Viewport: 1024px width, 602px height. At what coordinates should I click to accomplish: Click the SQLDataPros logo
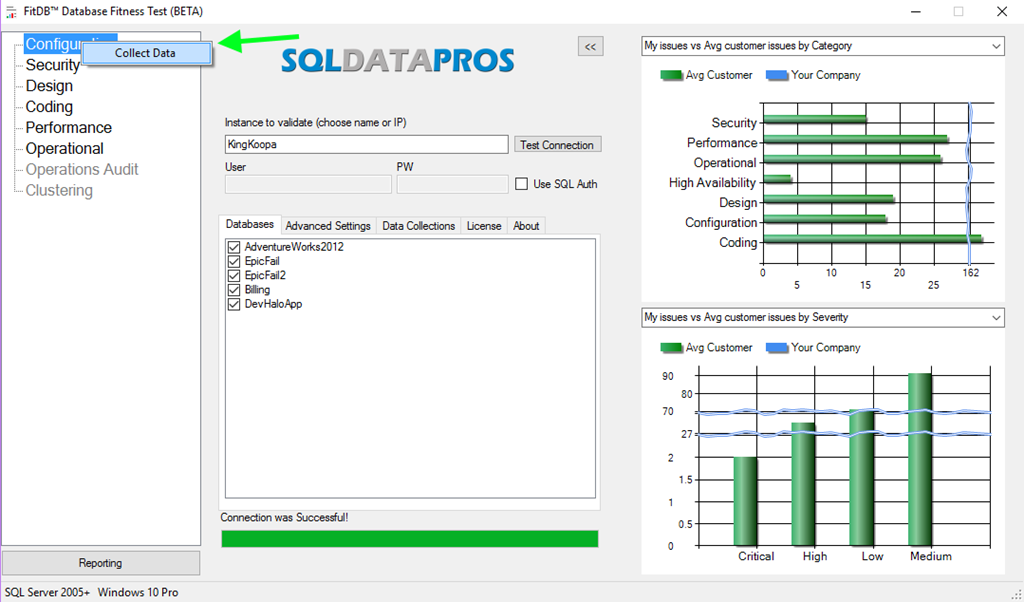click(397, 60)
